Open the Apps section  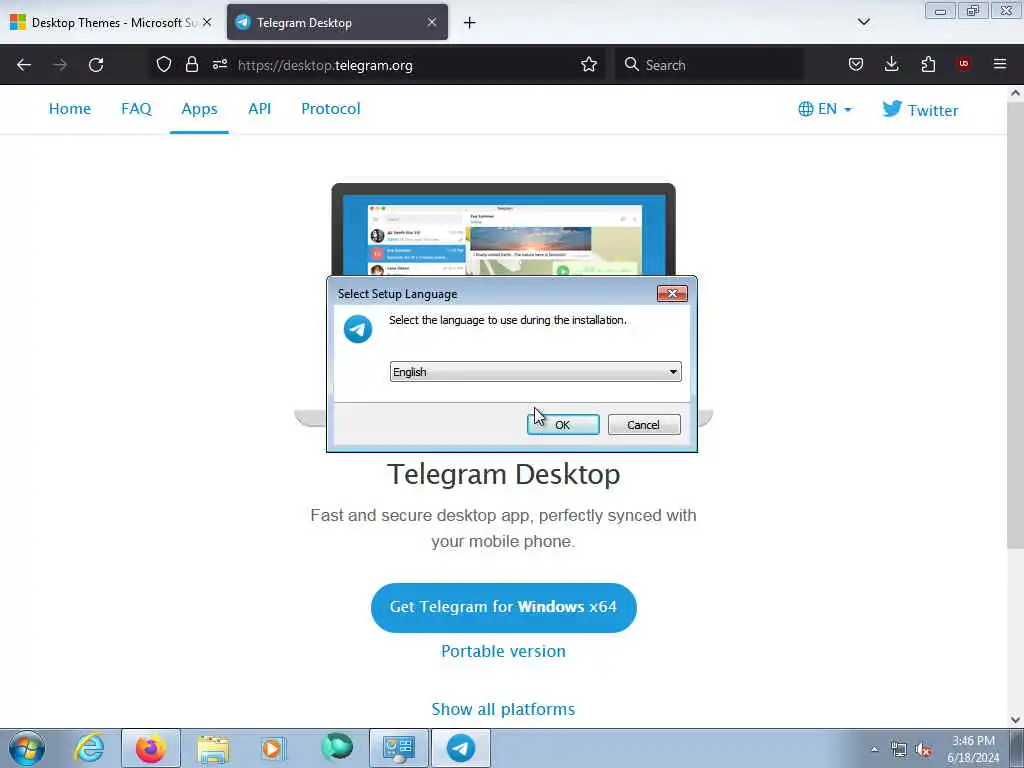199,108
